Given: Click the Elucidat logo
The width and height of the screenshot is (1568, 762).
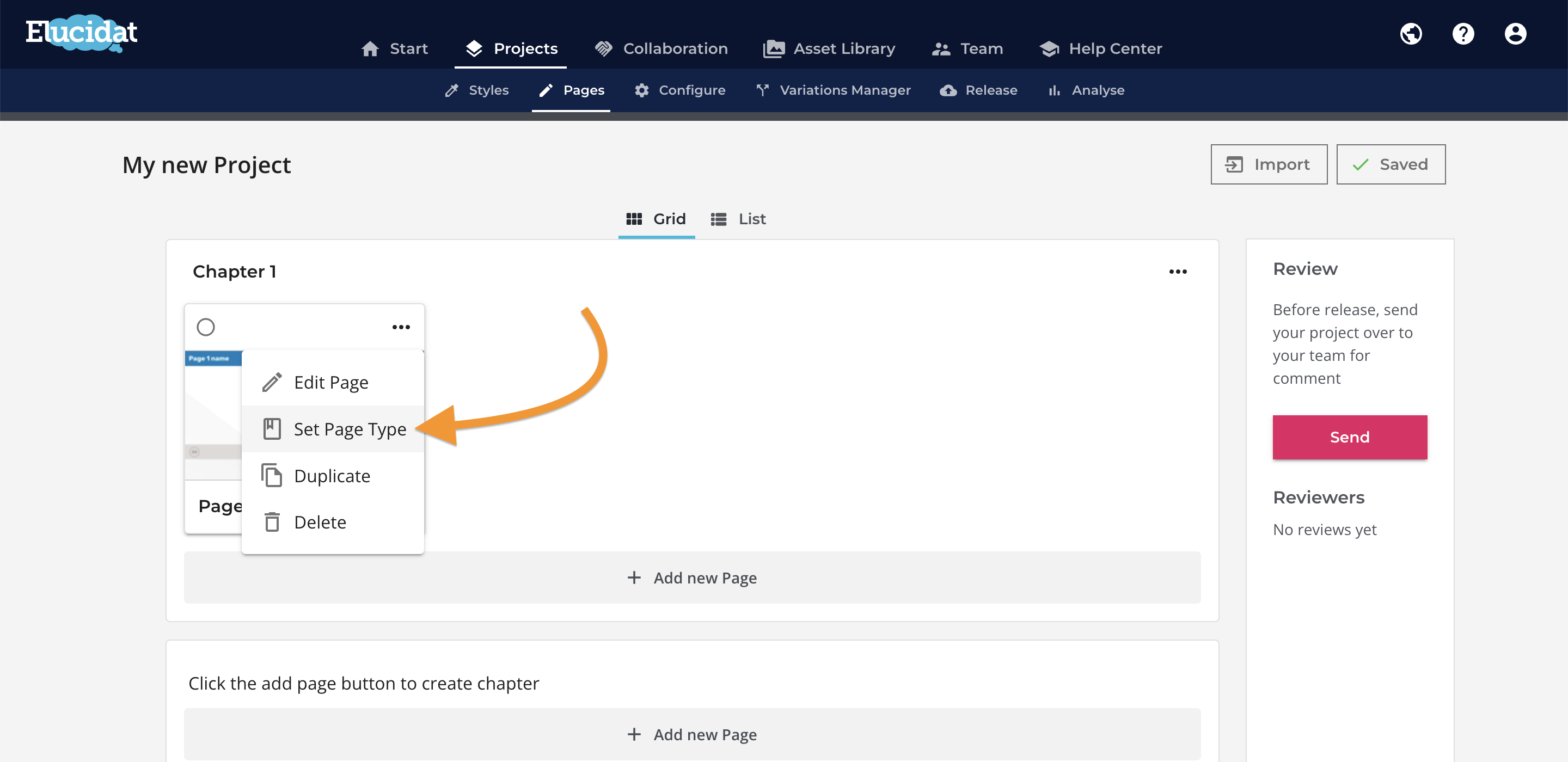Looking at the screenshot, I should pyautogui.click(x=81, y=33).
